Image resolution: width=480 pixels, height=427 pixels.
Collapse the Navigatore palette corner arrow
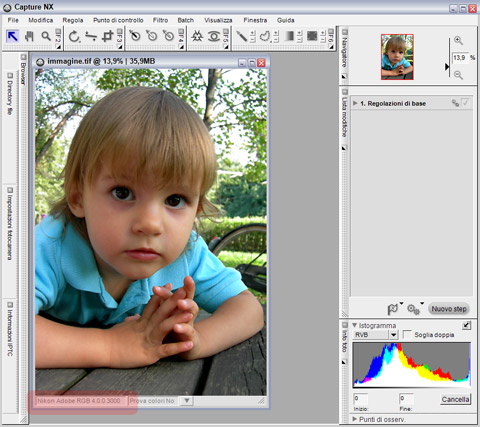pos(344,76)
